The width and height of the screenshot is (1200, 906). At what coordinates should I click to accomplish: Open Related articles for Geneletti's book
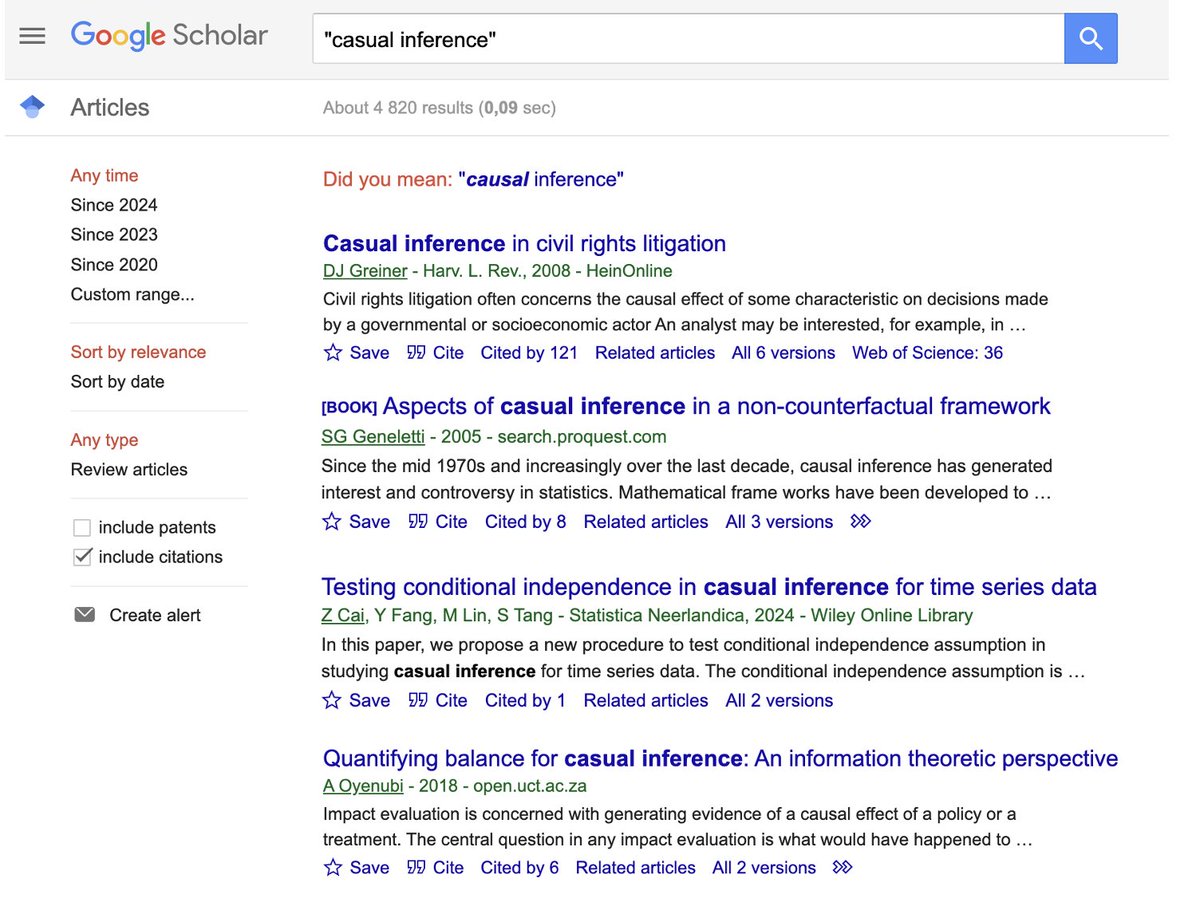pyautogui.click(x=646, y=522)
